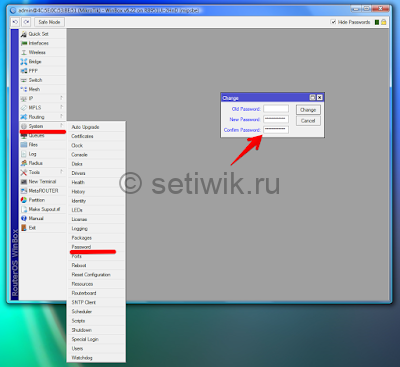Select Reset Configuration in System submenu

(96, 275)
